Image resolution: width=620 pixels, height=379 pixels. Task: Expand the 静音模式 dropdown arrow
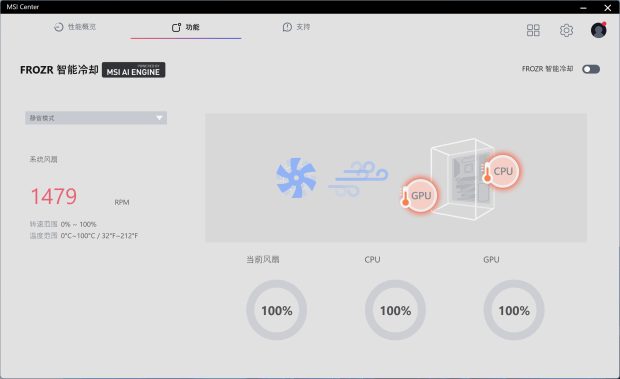pyautogui.click(x=159, y=118)
